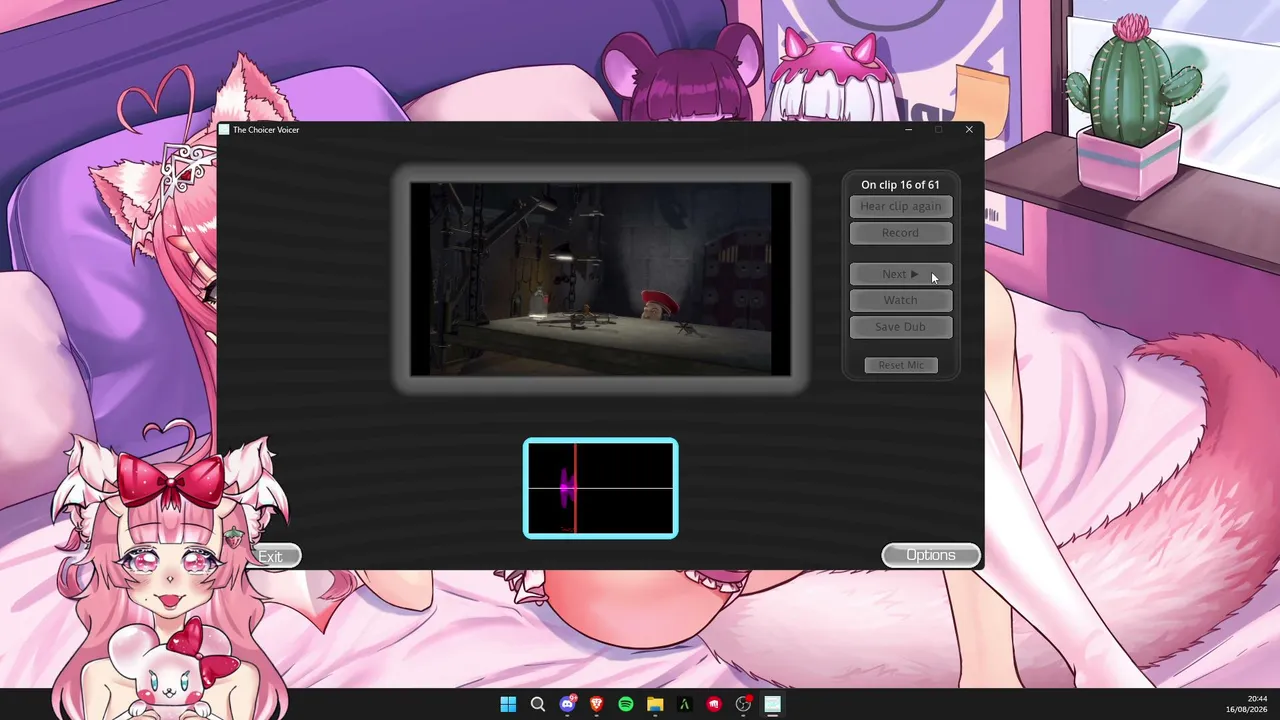Select the 'On clip 16 of 61' text
Image resolution: width=1280 pixels, height=720 pixels.
click(x=900, y=185)
